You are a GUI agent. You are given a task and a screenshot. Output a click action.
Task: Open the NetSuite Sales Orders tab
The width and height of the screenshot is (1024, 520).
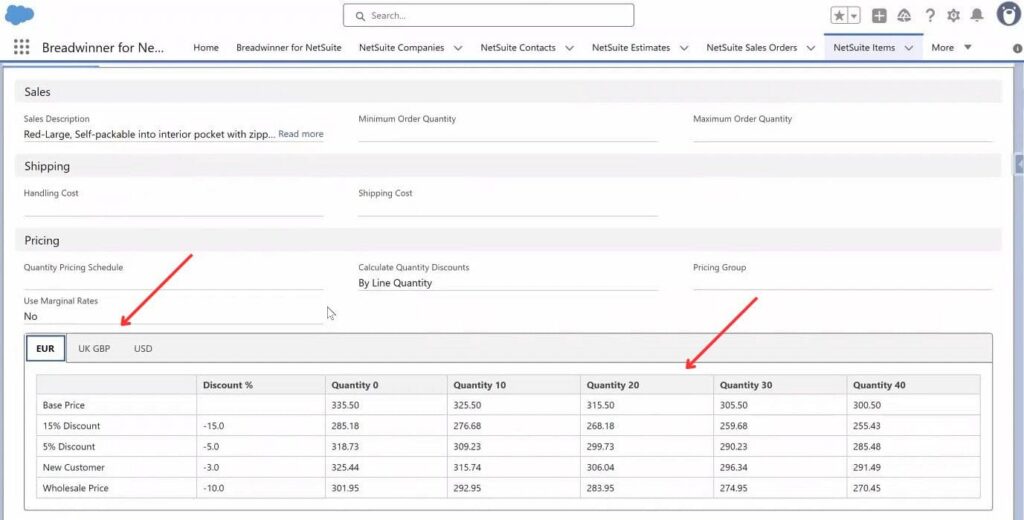click(752, 48)
